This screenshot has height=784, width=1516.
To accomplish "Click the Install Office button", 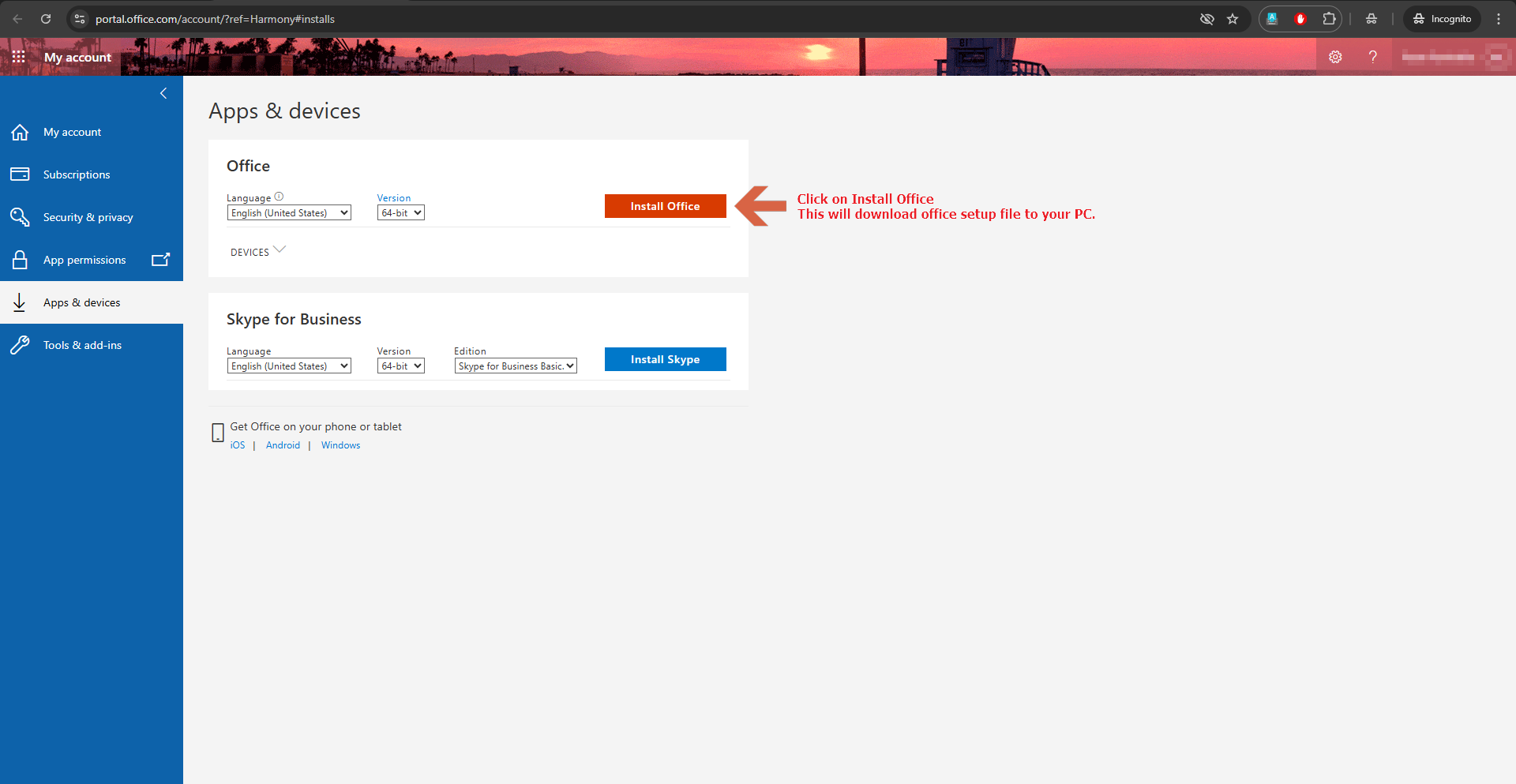I will [666, 206].
